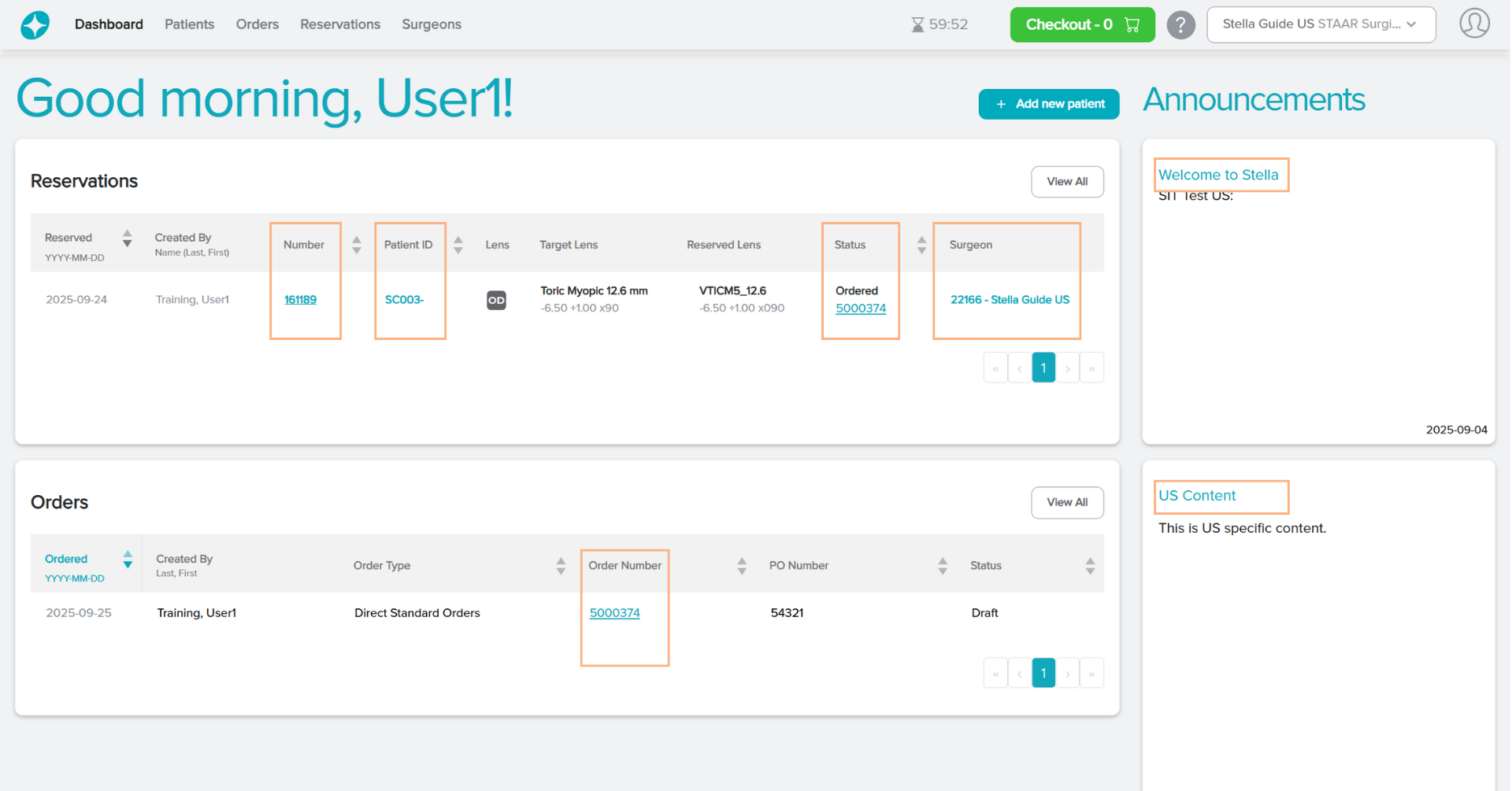Navigate to the Surgeons menu
The width and height of the screenshot is (1512, 791).
[431, 24]
